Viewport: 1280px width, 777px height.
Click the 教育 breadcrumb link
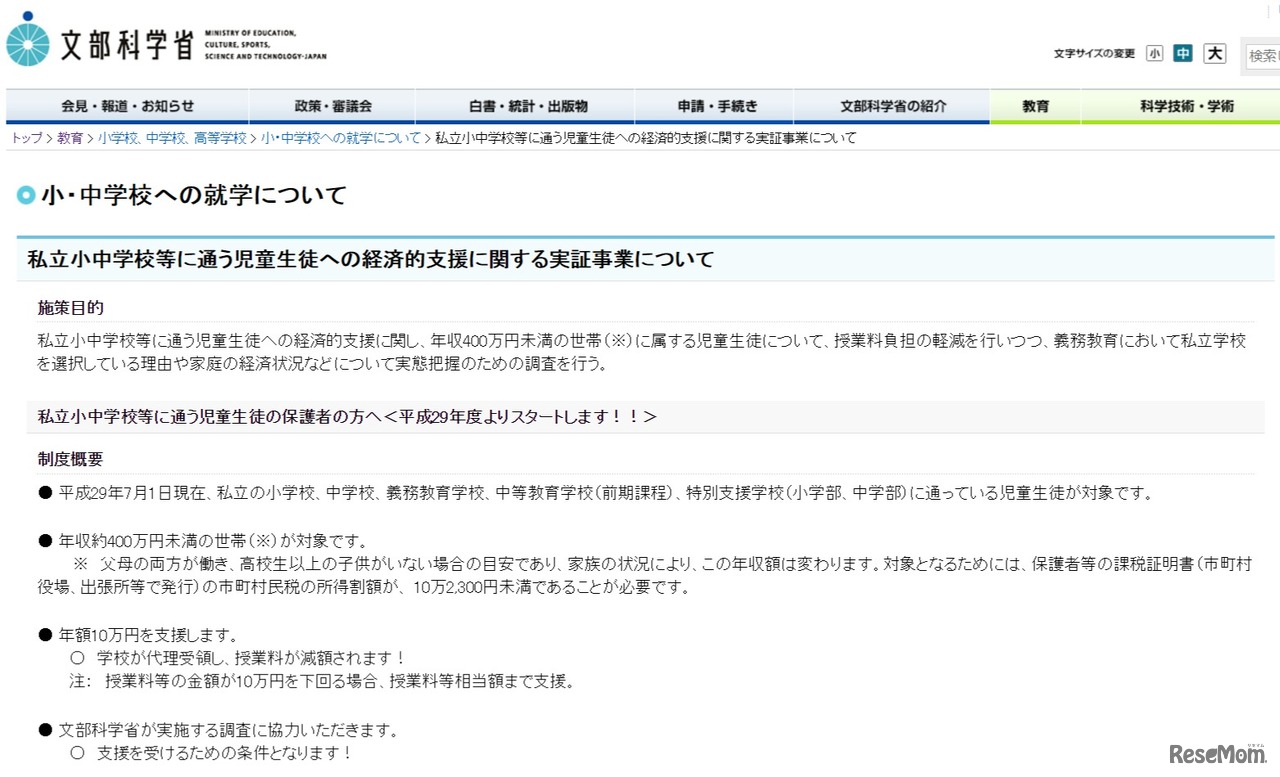click(x=70, y=139)
